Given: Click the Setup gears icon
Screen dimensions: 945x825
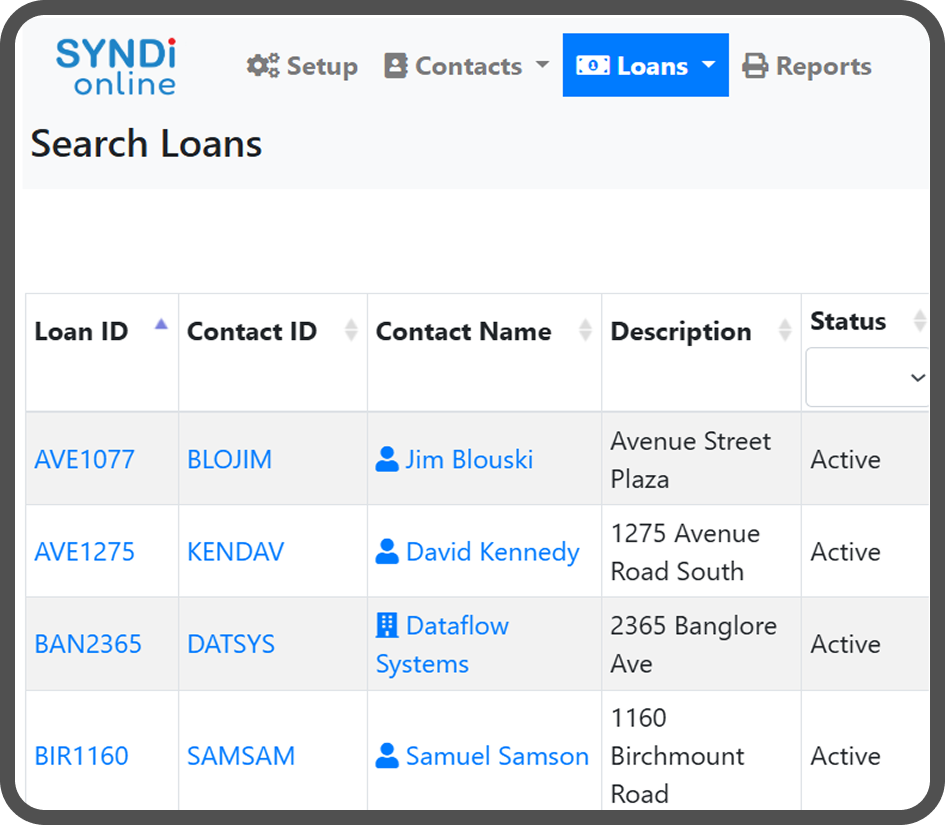Looking at the screenshot, I should click(x=263, y=66).
